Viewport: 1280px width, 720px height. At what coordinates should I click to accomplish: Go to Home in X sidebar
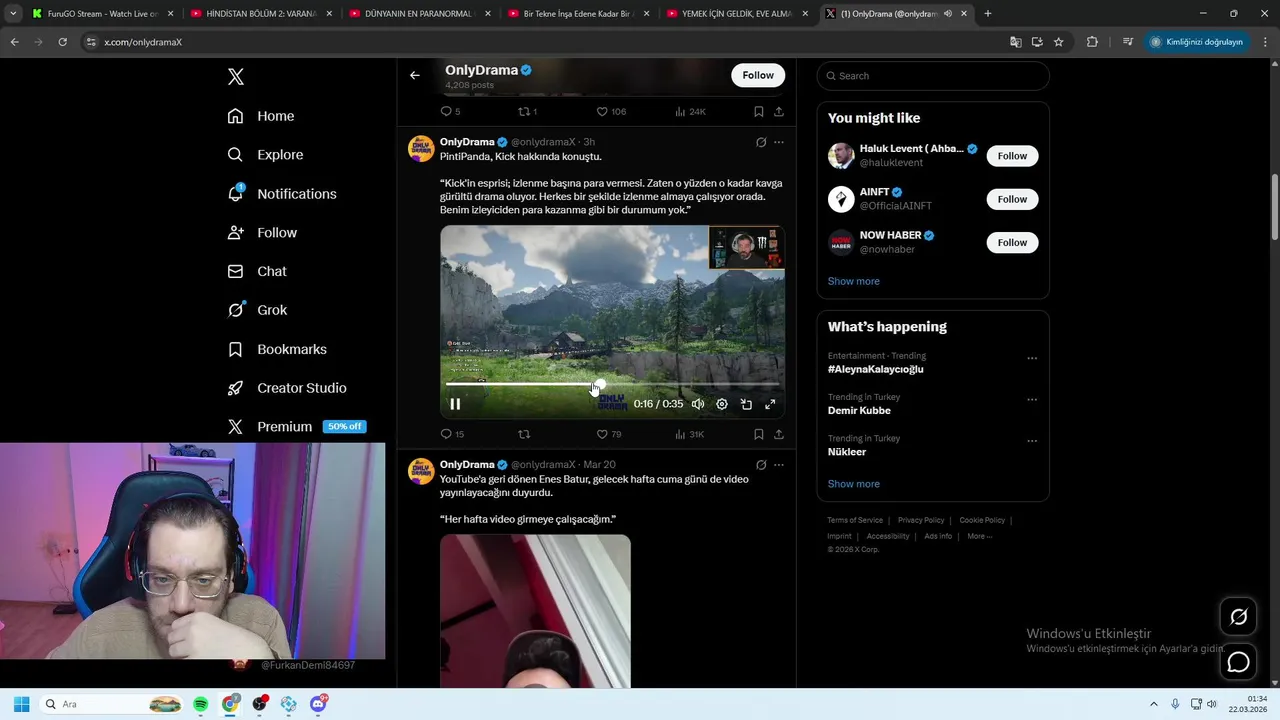[261, 116]
